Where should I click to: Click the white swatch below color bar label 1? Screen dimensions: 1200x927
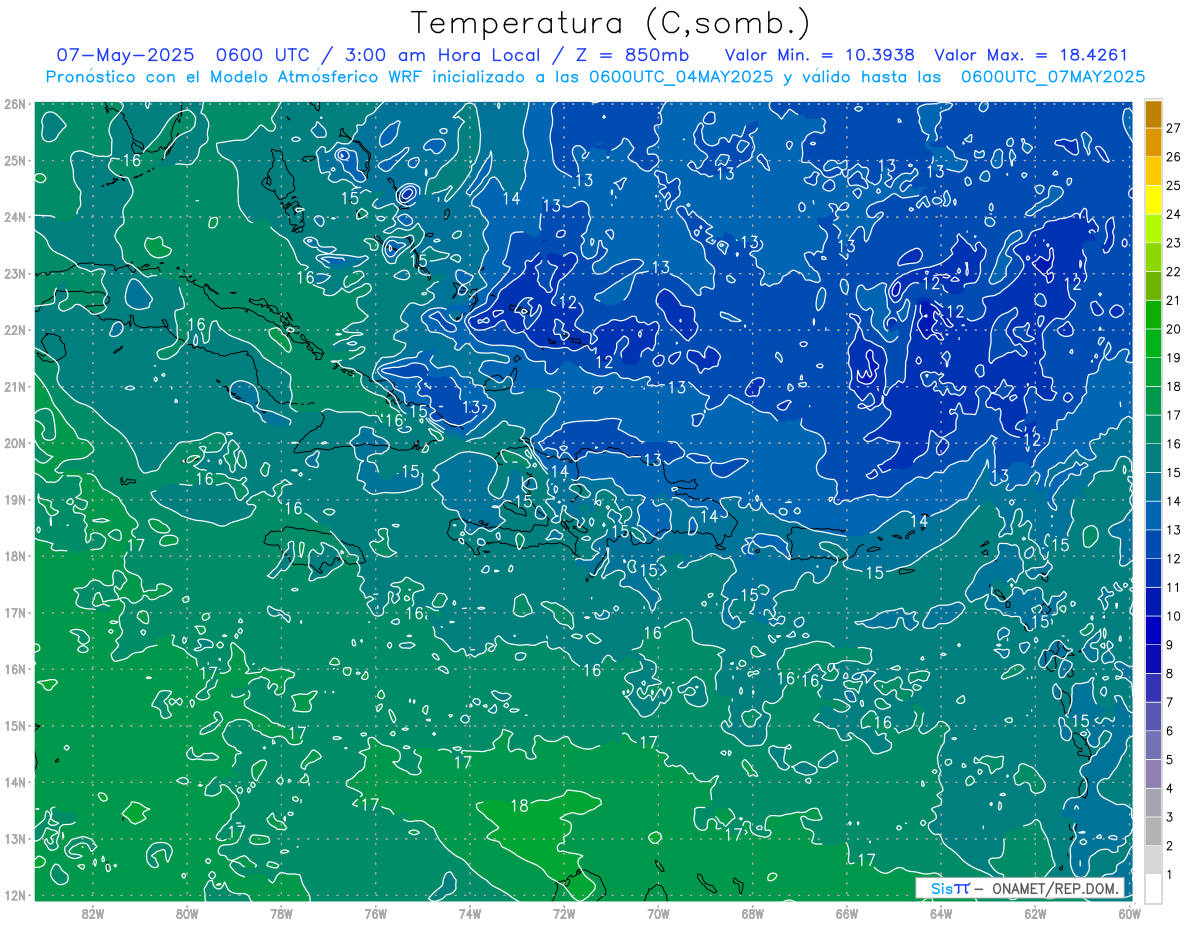click(1154, 888)
